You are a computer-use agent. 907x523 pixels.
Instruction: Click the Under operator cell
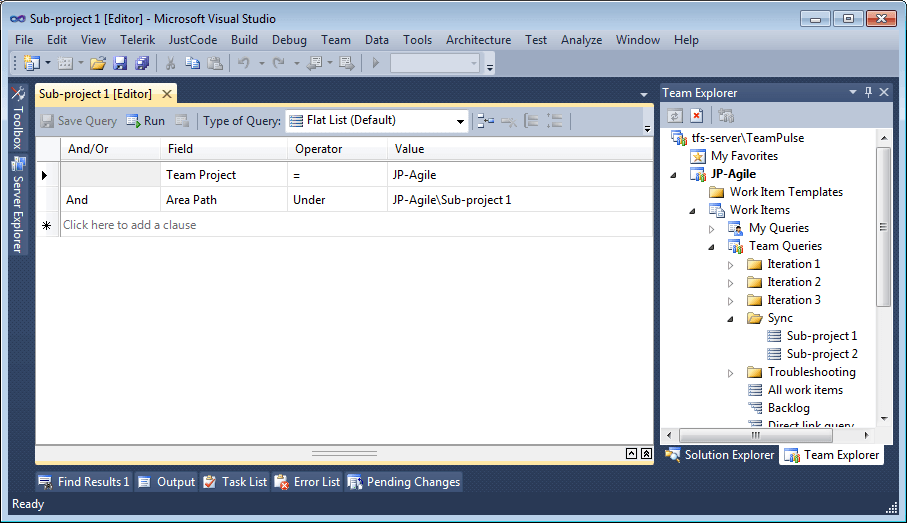337,200
